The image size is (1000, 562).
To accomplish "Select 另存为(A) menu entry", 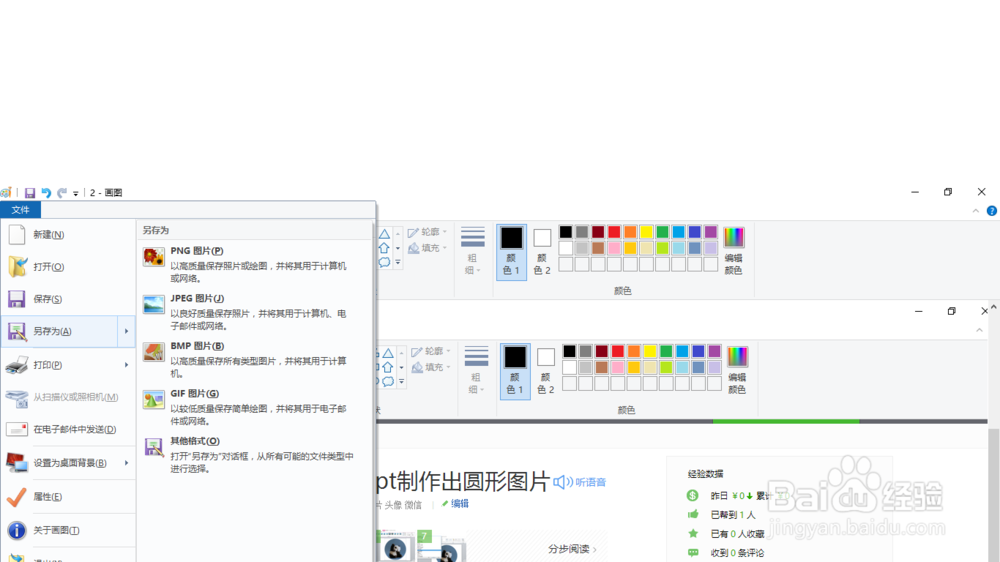I will coord(59,331).
